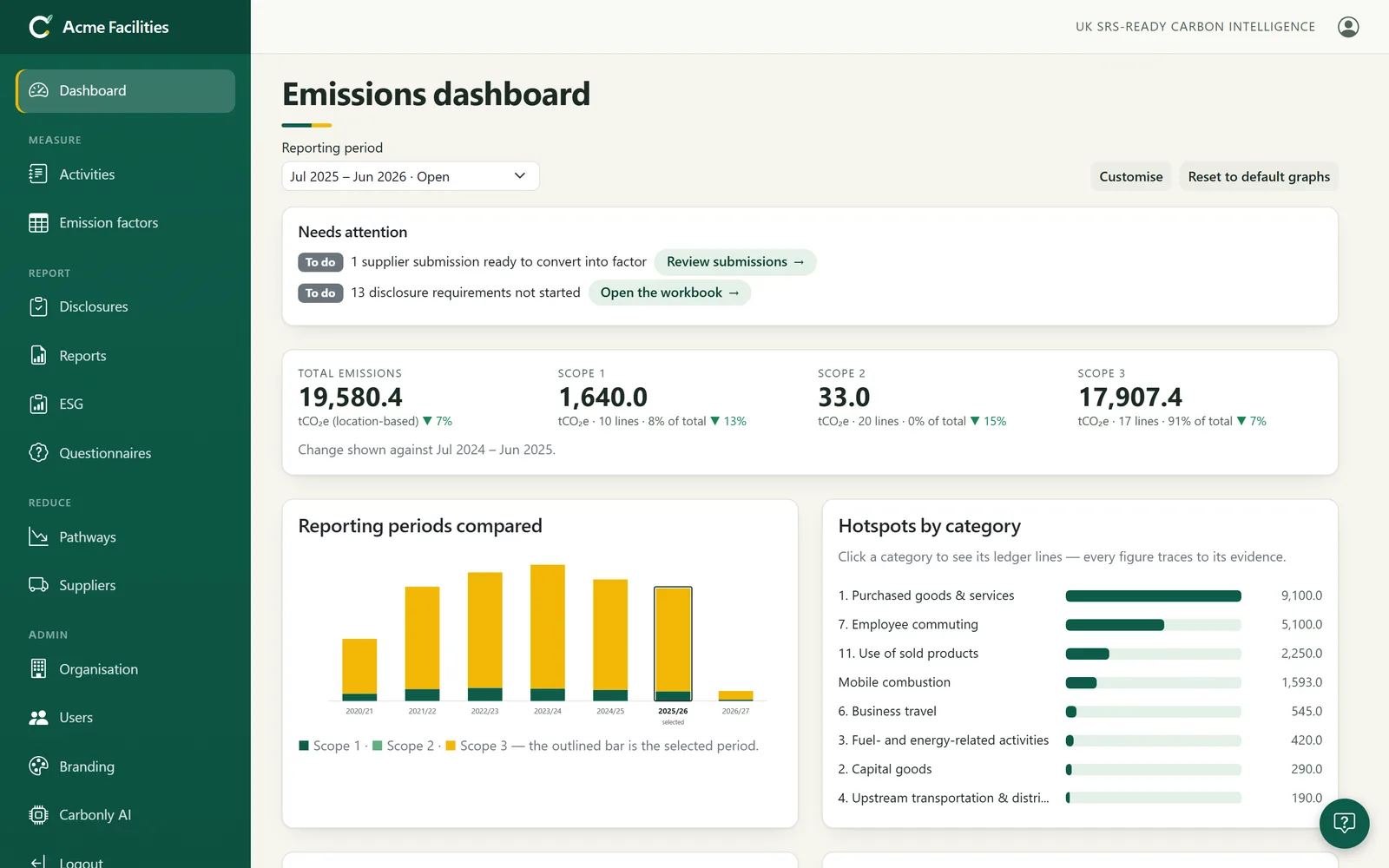The image size is (1389, 868).
Task: Open the Branding admin page
Action: tap(125, 766)
